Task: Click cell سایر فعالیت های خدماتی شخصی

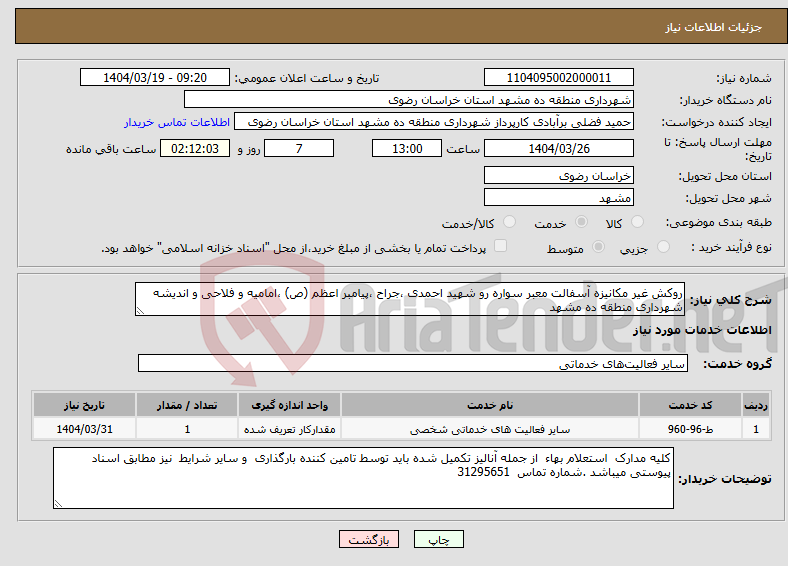Action: coord(489,429)
